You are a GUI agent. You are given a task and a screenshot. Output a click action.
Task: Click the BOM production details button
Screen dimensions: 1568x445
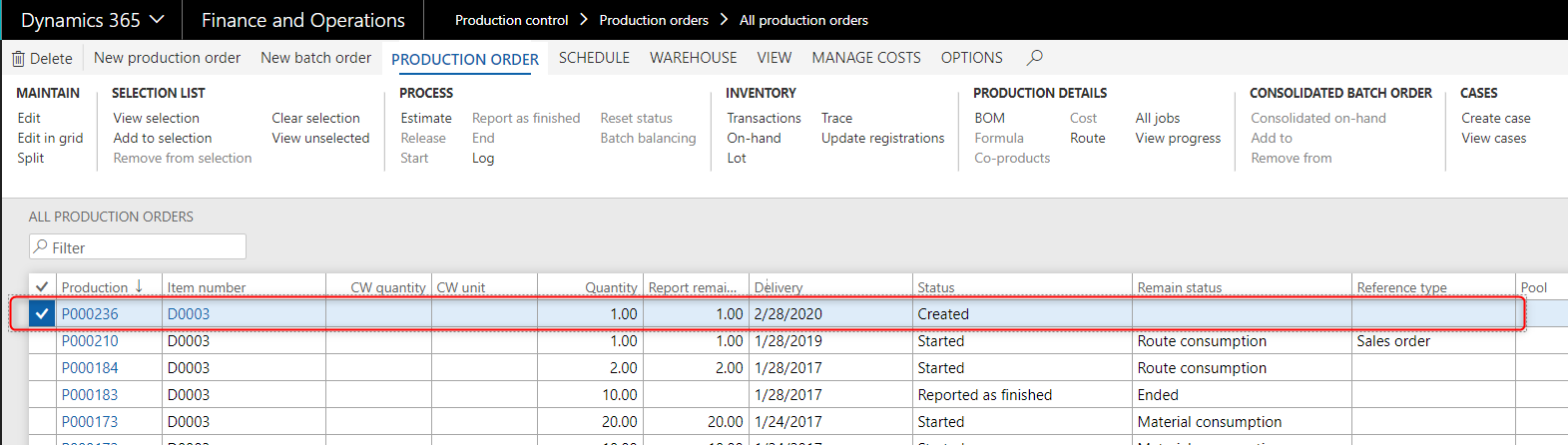(989, 118)
